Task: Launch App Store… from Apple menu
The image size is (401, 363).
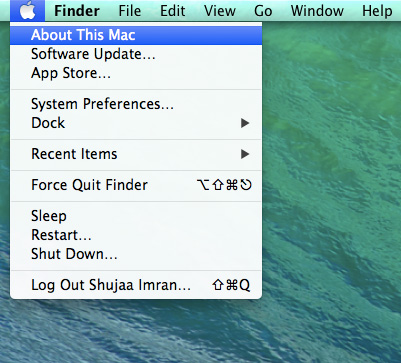Action: coord(136,73)
